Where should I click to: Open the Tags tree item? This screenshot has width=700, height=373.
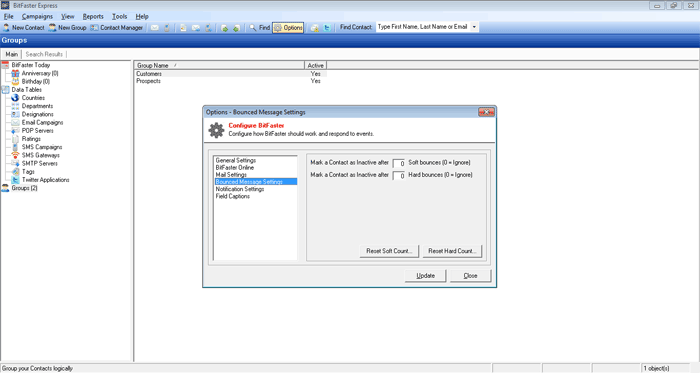coord(23,172)
